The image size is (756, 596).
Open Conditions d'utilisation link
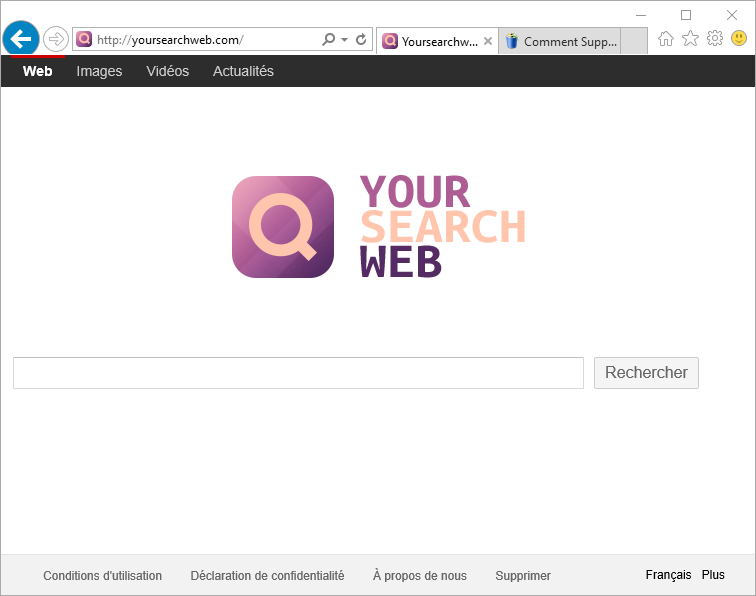point(103,575)
